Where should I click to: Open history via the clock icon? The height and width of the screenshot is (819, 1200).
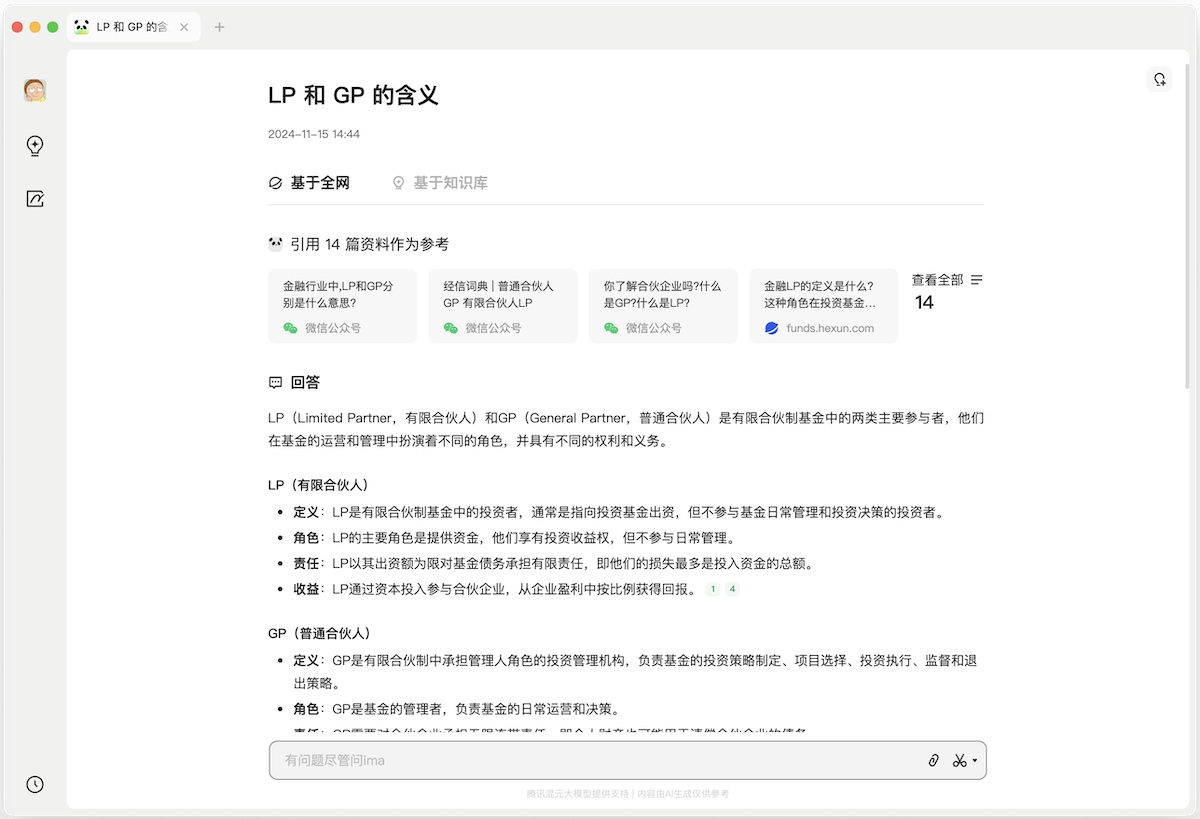[35, 784]
